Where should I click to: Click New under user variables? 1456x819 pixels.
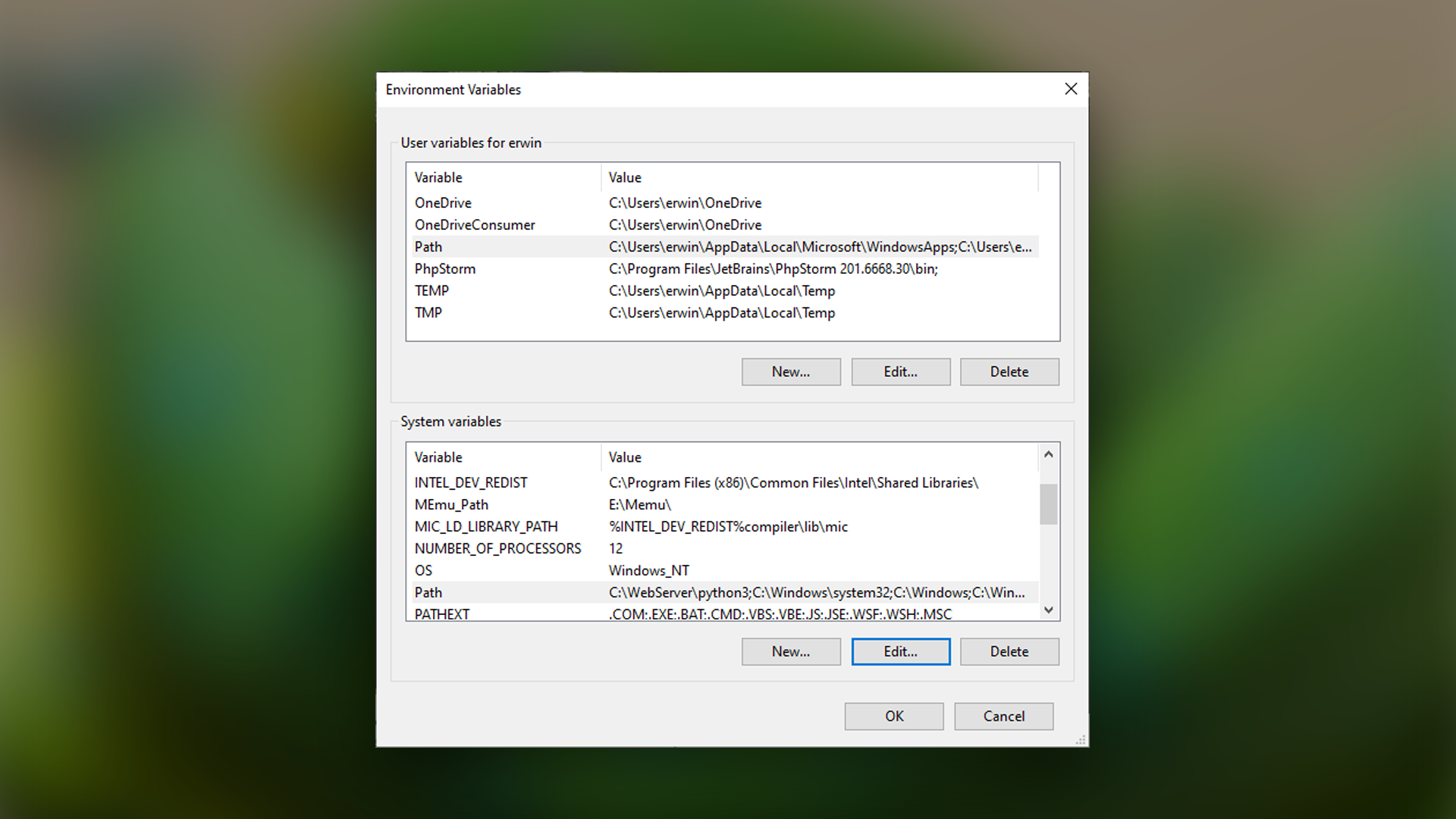791,372
